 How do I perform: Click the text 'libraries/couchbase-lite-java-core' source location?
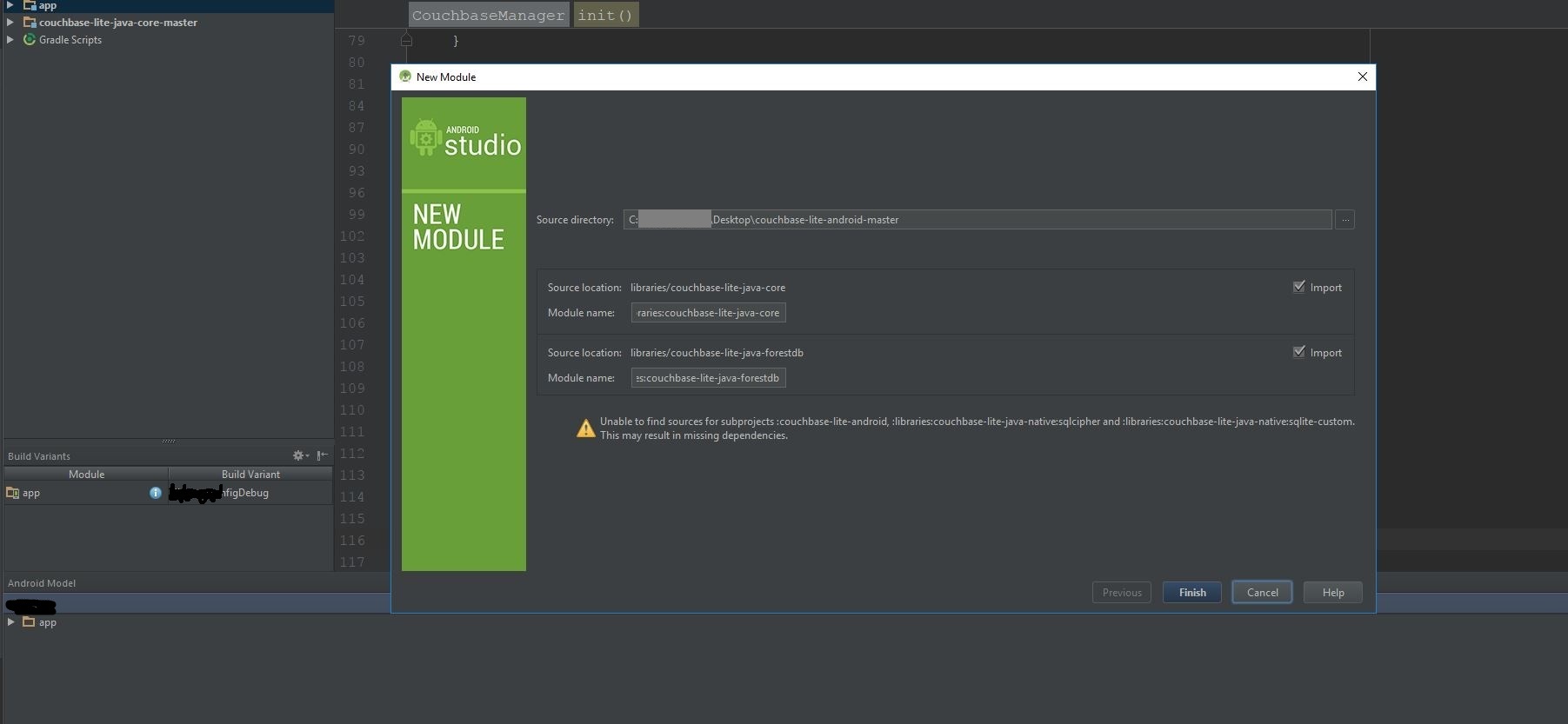point(708,288)
